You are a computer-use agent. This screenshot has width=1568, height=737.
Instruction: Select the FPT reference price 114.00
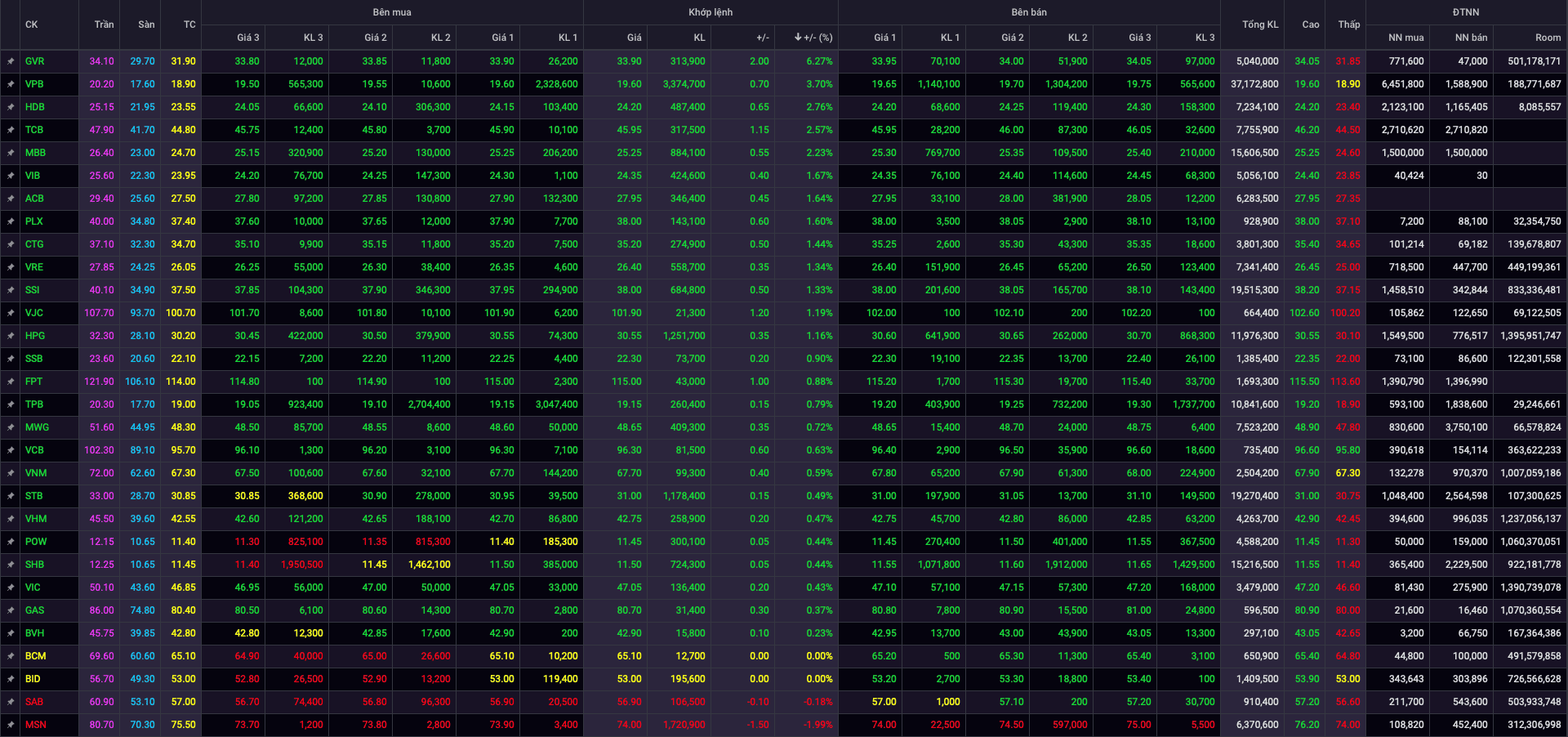pos(180,382)
